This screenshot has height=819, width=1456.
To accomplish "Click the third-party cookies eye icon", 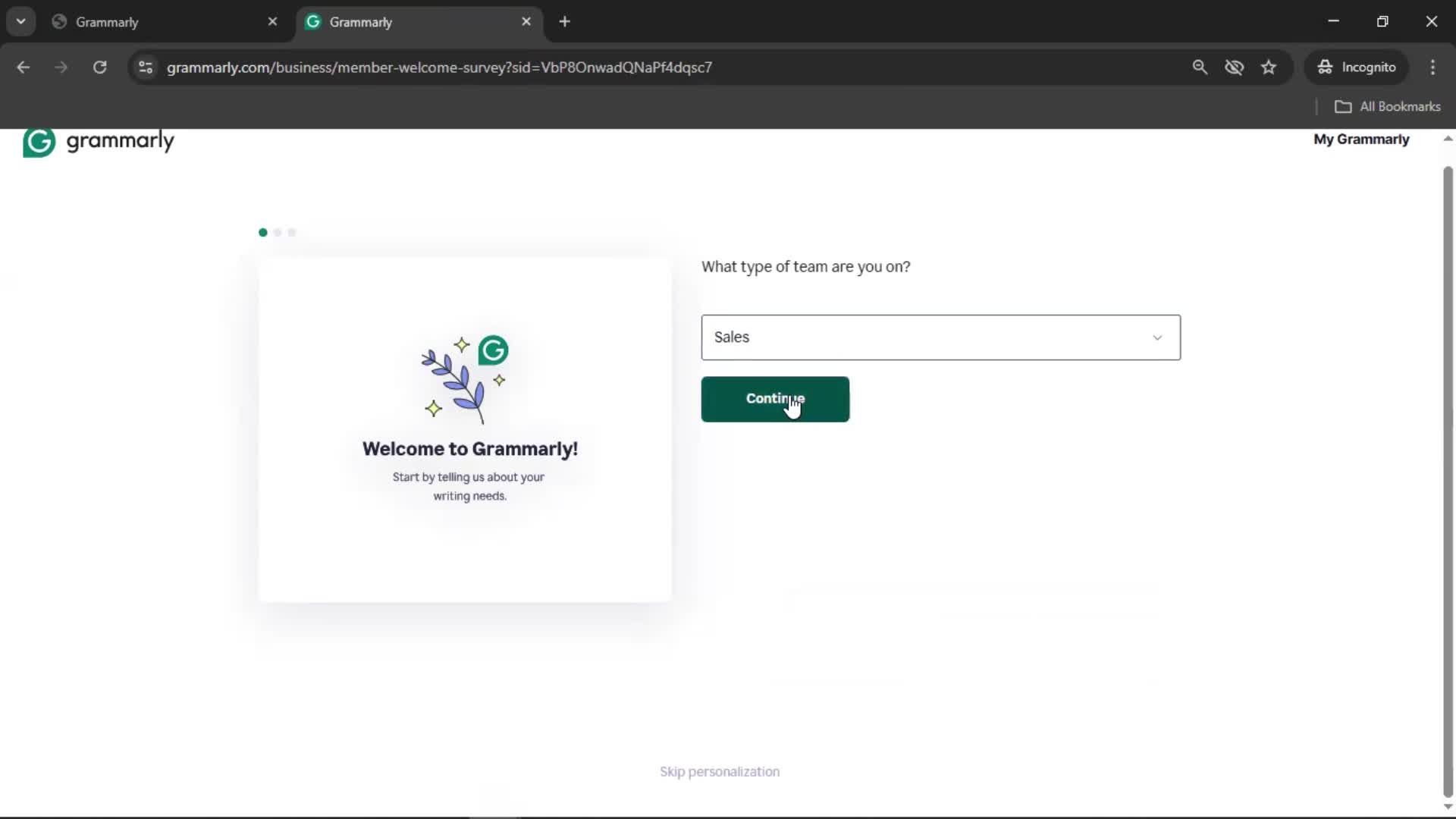I will click(x=1234, y=67).
